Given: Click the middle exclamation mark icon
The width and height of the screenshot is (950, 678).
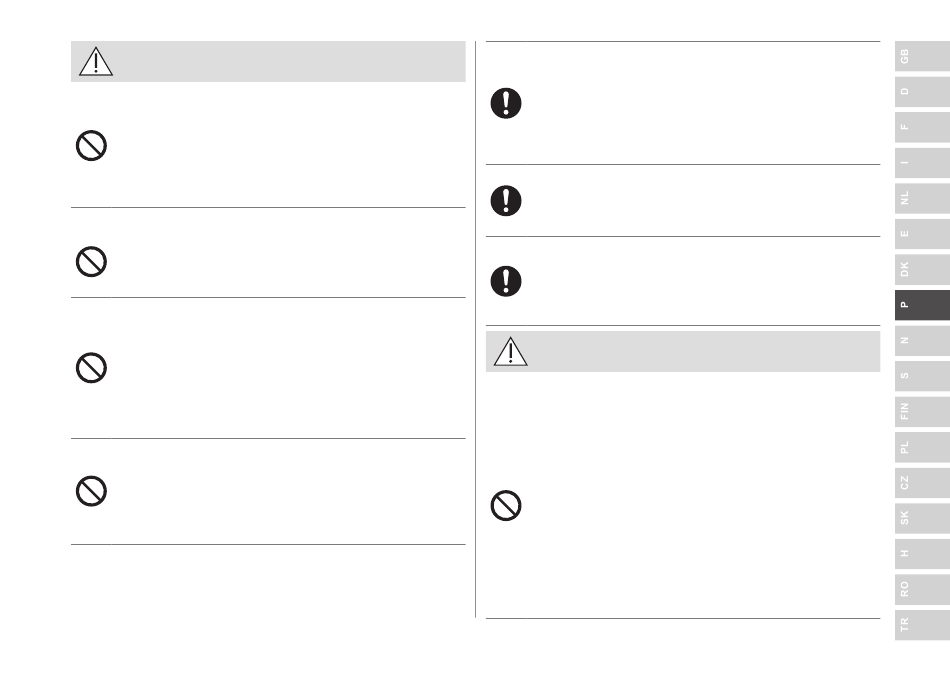Looking at the screenshot, I should point(506,201).
